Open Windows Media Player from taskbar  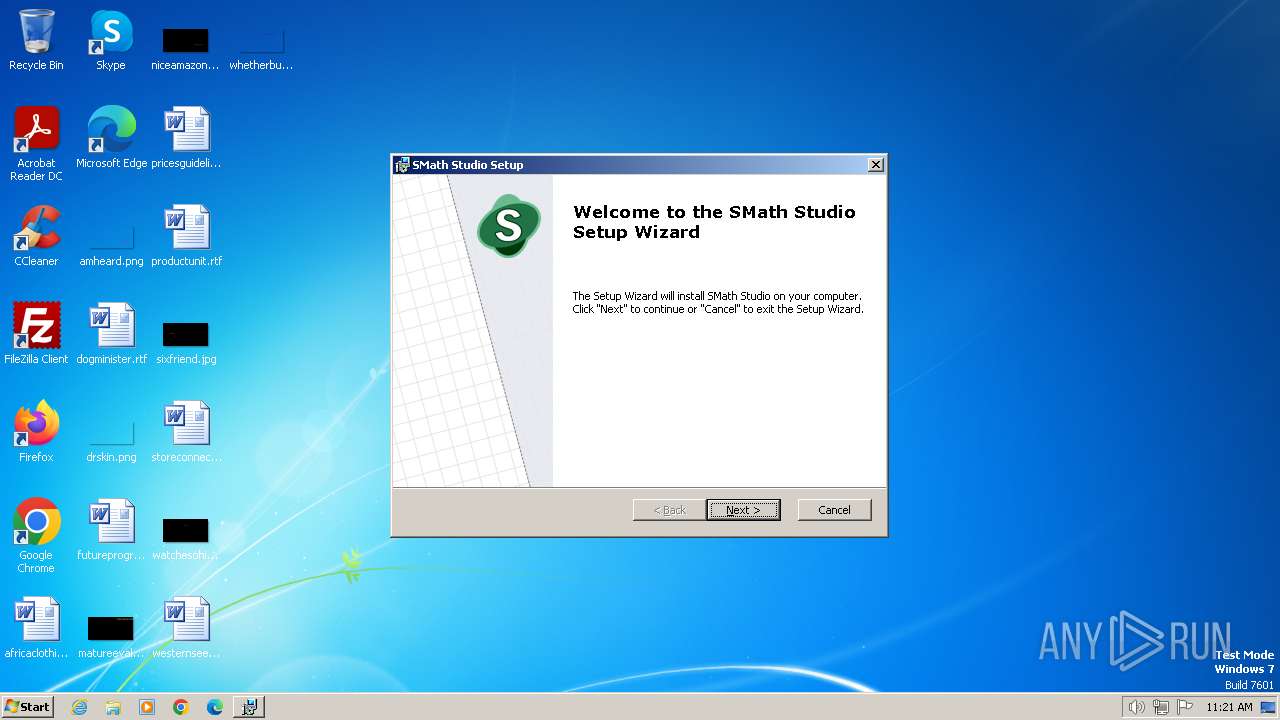pyautogui.click(x=147, y=707)
